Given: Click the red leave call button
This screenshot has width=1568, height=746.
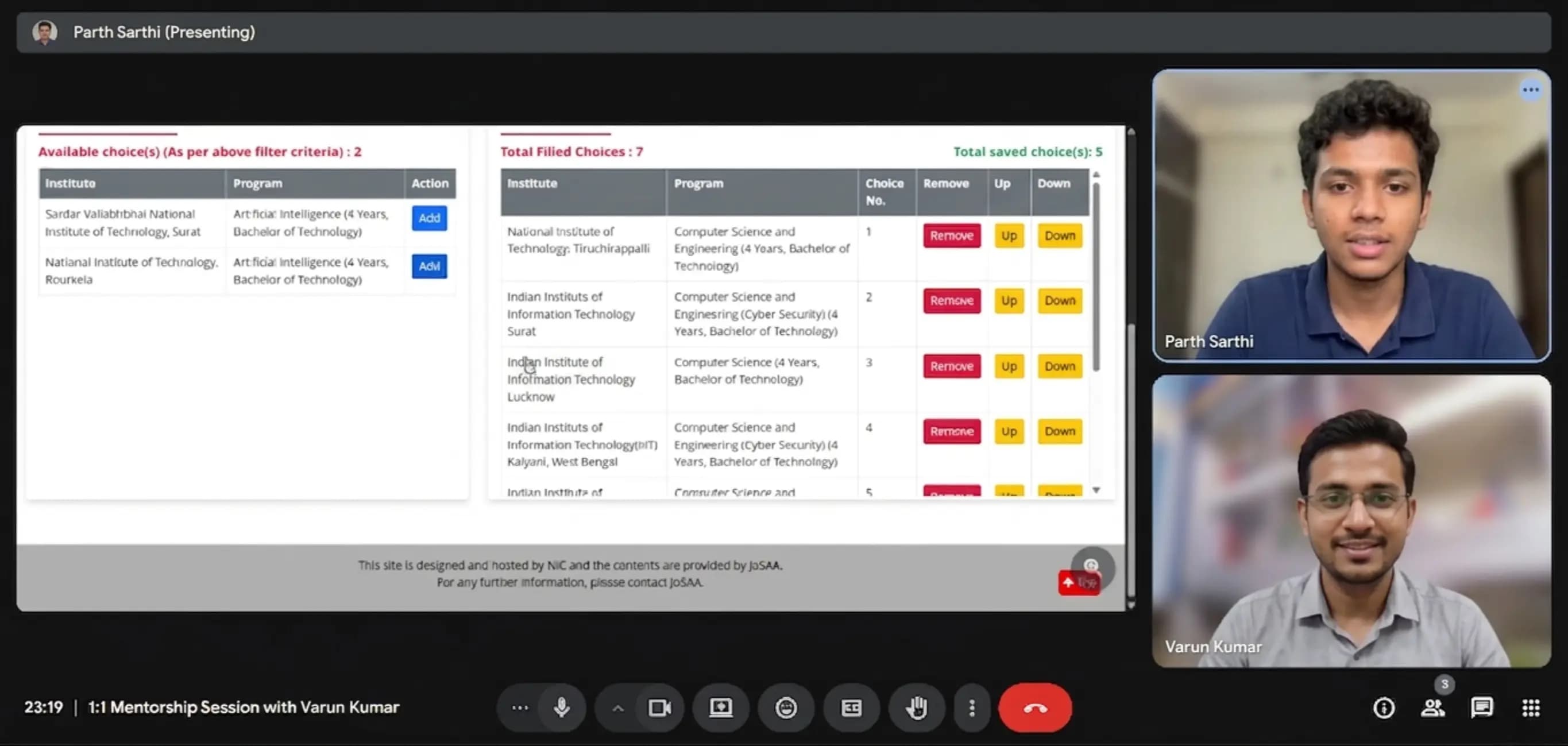Looking at the screenshot, I should click(x=1035, y=708).
